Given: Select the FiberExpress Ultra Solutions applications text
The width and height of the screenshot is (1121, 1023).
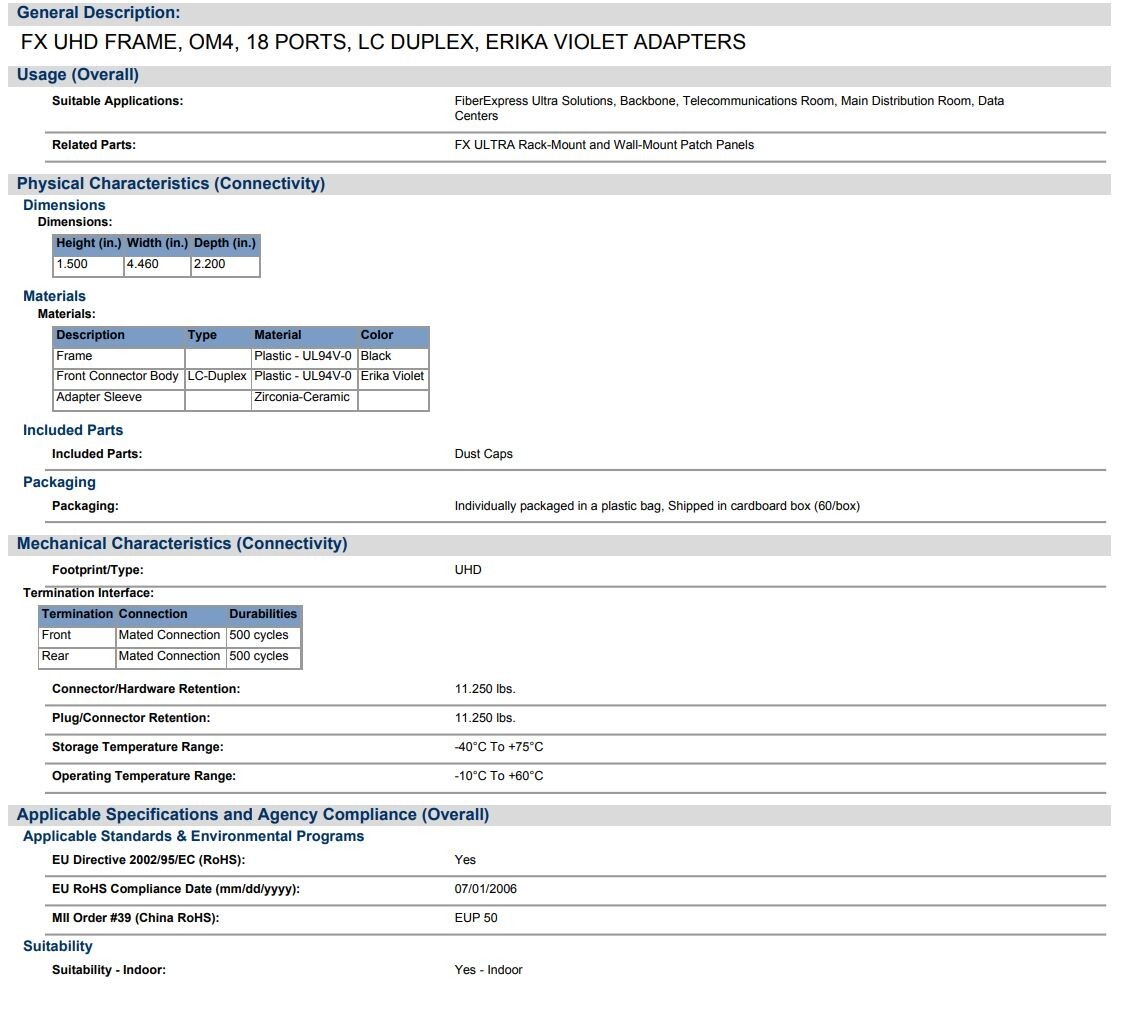Looking at the screenshot, I should pyautogui.click(x=729, y=109).
